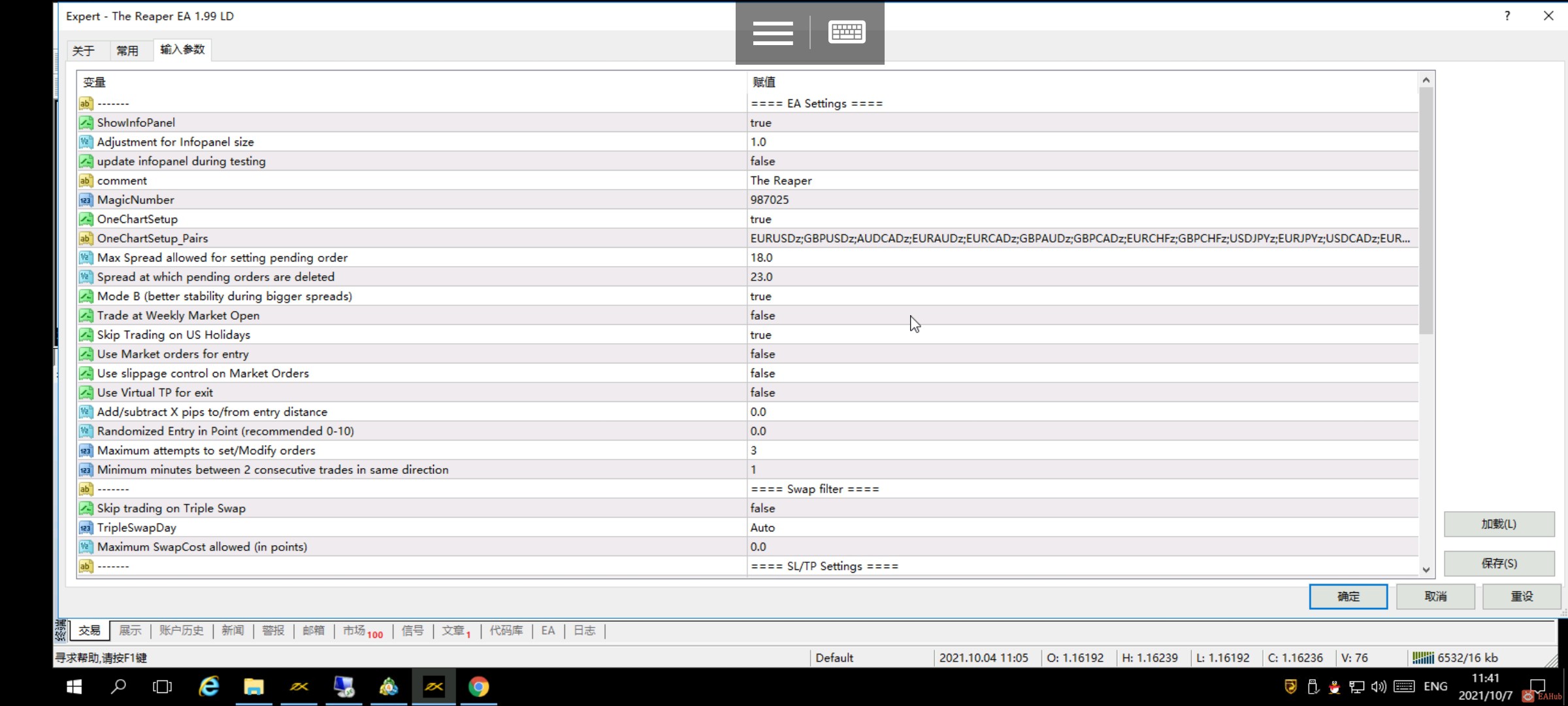
Task: Toggle Skip Trading on US Holidays value
Action: click(760, 335)
